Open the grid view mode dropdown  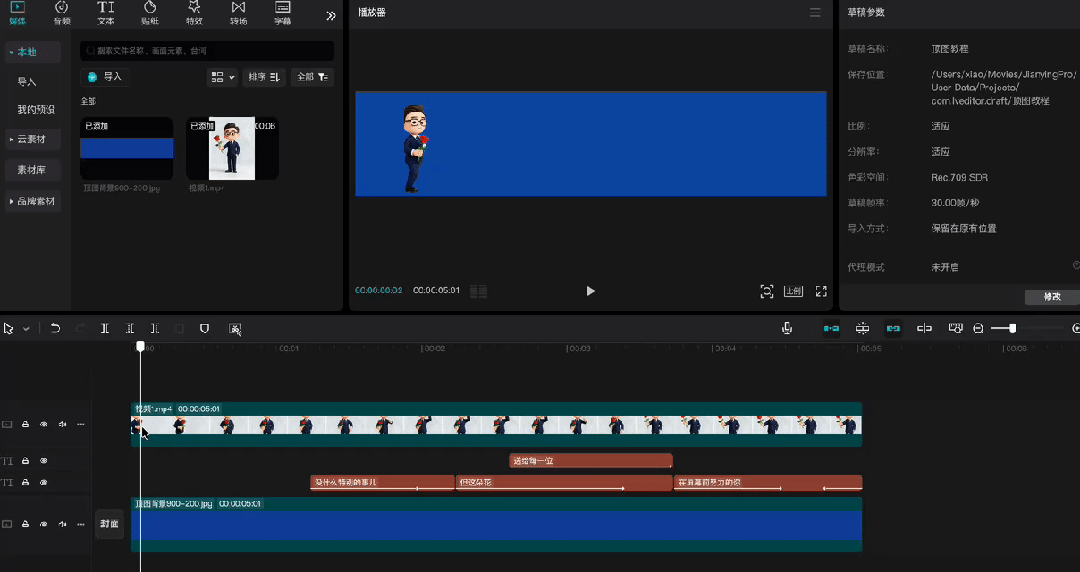(222, 77)
